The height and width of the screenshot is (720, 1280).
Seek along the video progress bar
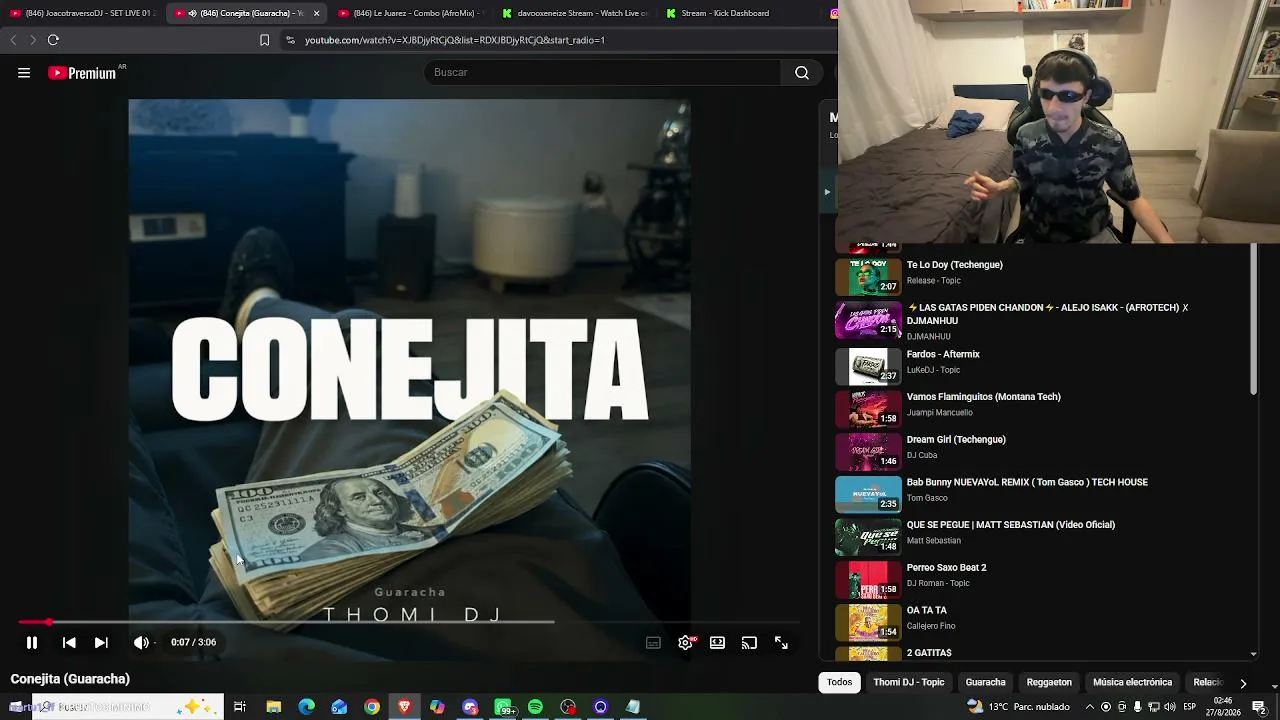pos(410,622)
